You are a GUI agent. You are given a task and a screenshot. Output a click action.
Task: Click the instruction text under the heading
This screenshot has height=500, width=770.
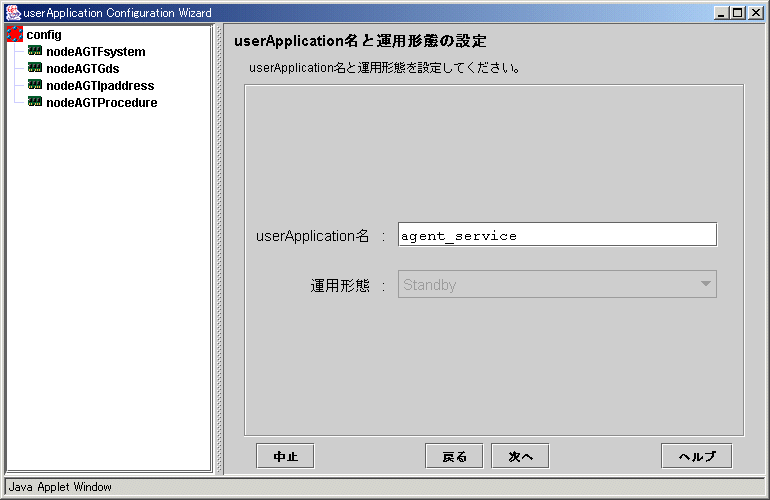coord(385,68)
